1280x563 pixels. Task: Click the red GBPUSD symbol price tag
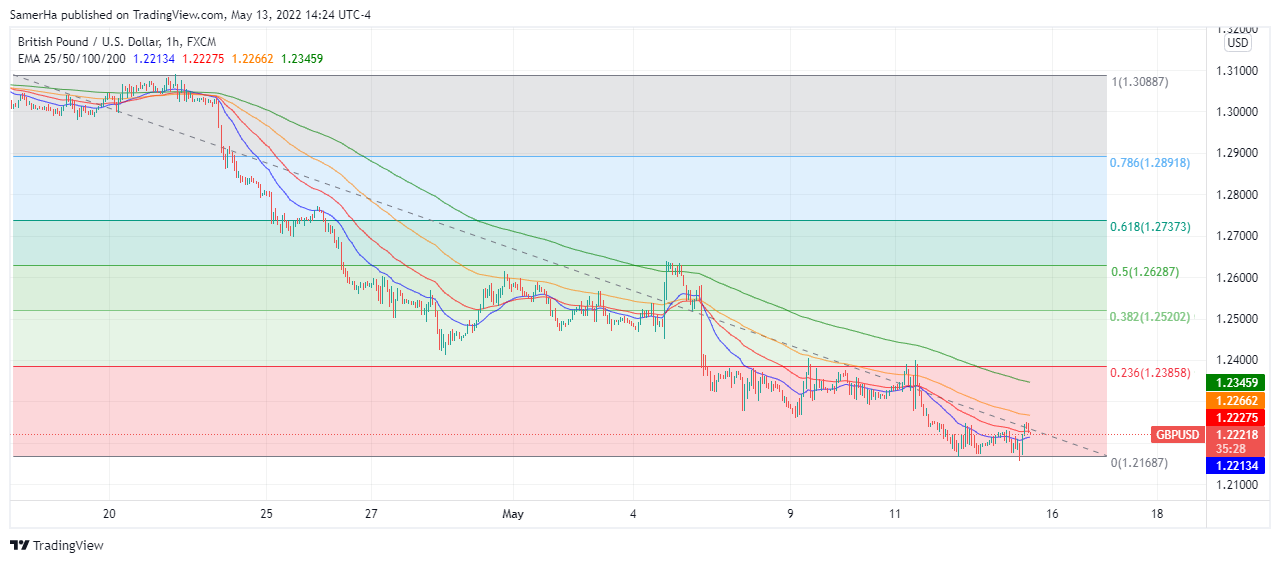tap(1177, 435)
